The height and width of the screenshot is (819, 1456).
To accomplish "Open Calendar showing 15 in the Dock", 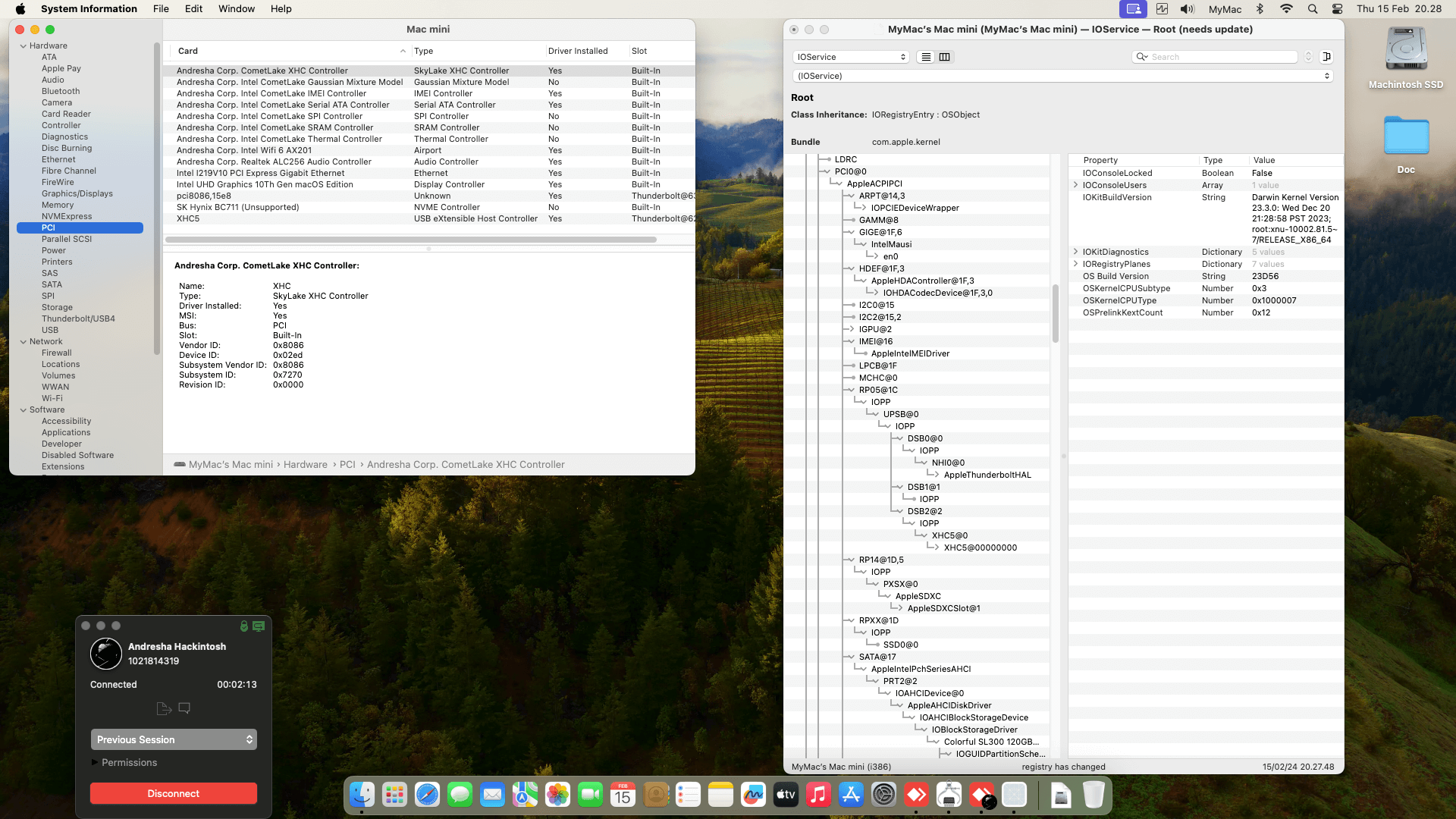I will 623,795.
